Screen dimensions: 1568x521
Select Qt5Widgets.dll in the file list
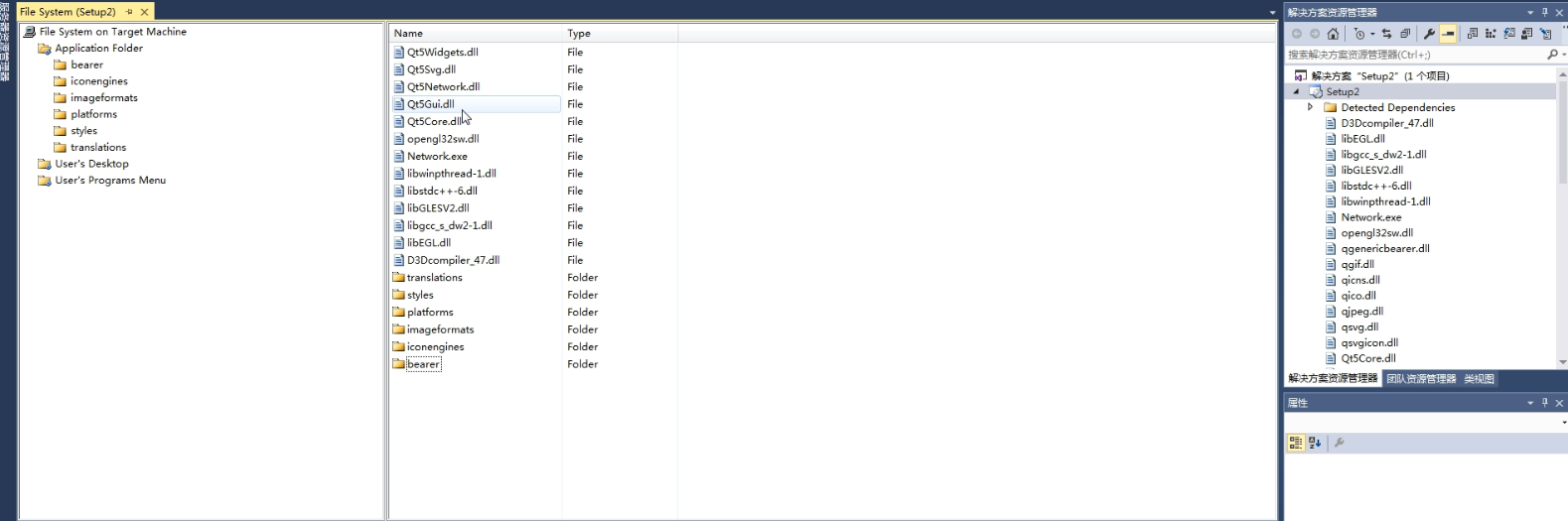coord(442,52)
